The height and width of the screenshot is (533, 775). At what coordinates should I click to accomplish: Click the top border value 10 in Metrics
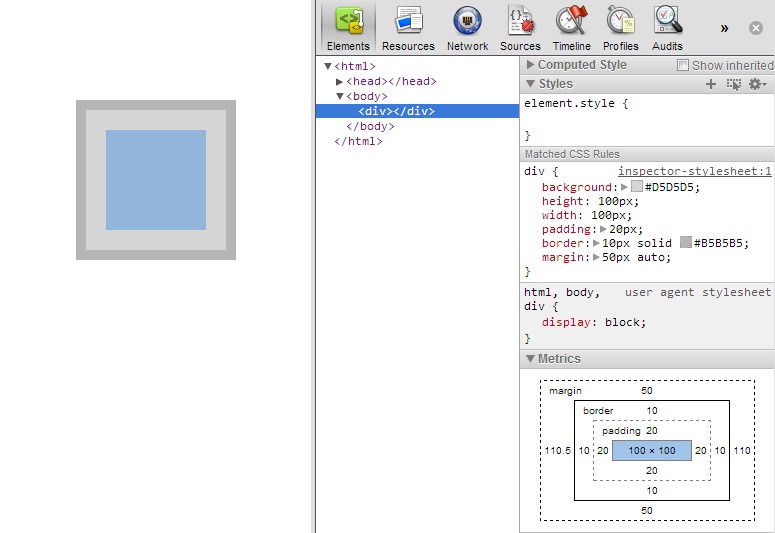[x=652, y=410]
